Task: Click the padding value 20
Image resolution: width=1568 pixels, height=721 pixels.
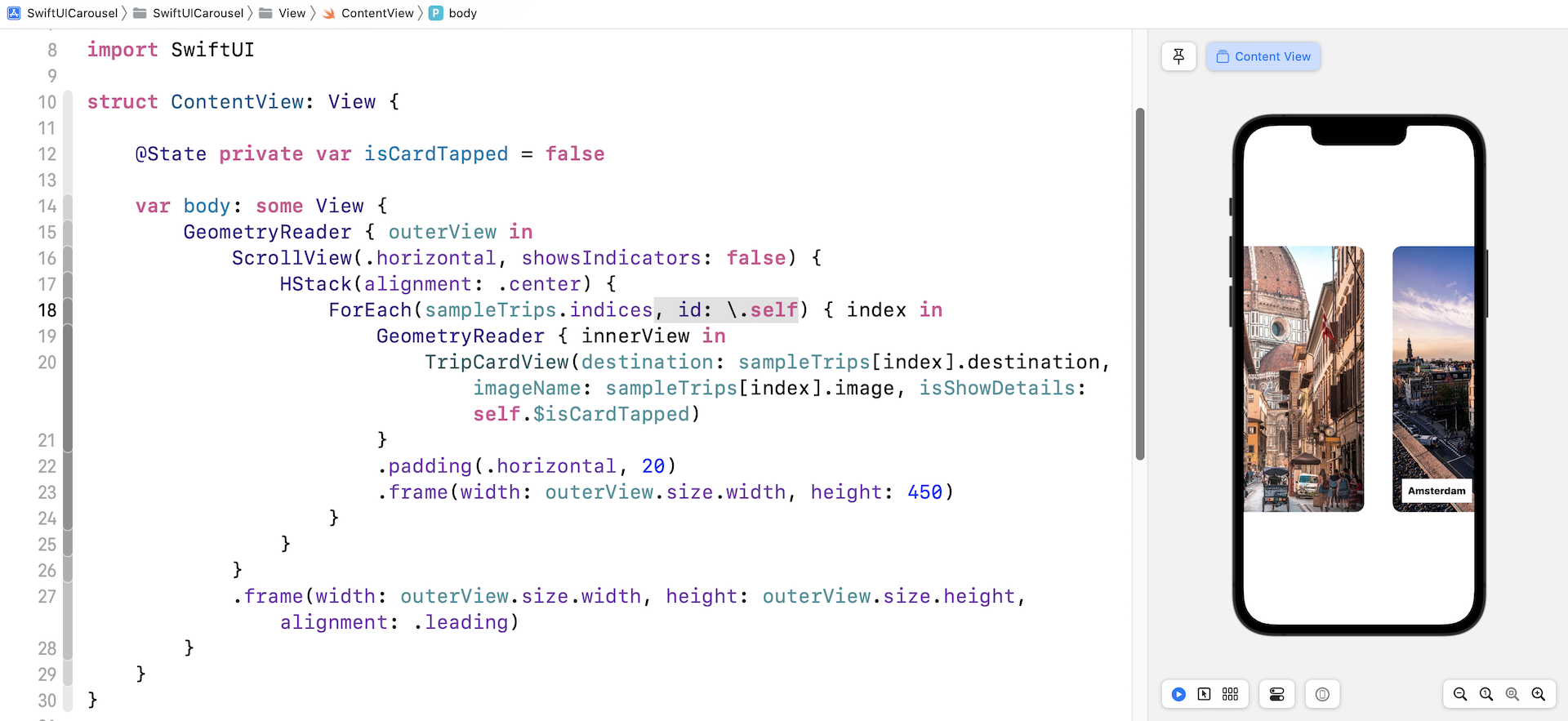Action: (653, 466)
